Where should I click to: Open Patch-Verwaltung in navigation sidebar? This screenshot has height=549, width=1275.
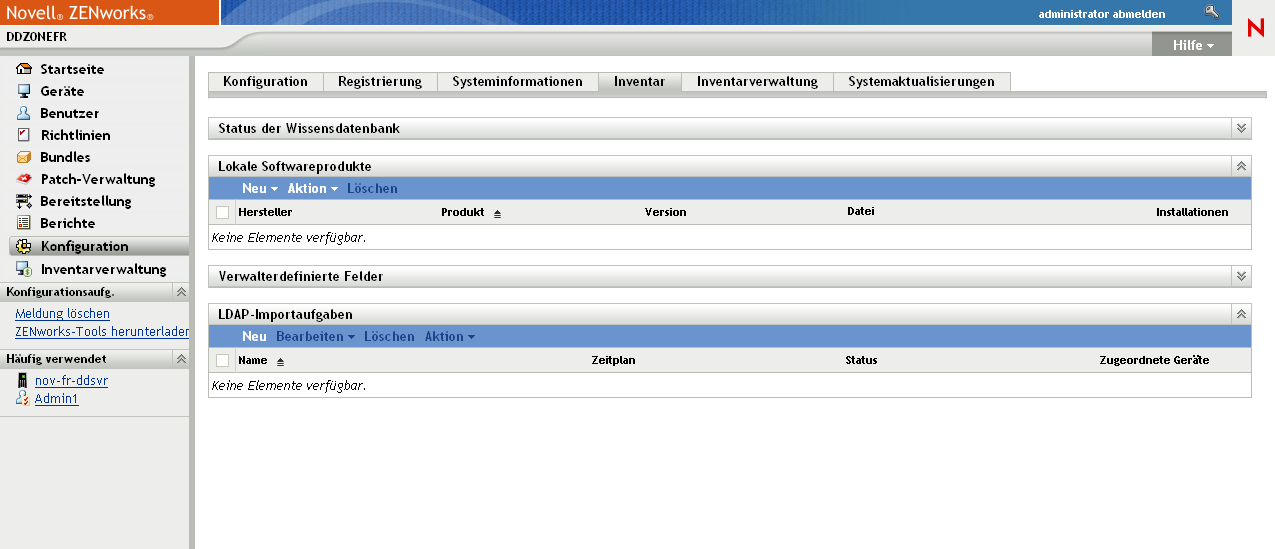pyautogui.click(x=98, y=179)
